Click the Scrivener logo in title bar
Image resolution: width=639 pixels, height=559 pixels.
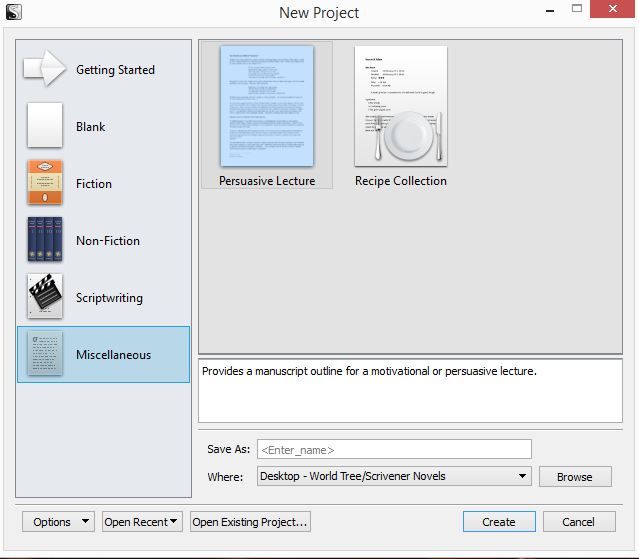click(x=14, y=12)
